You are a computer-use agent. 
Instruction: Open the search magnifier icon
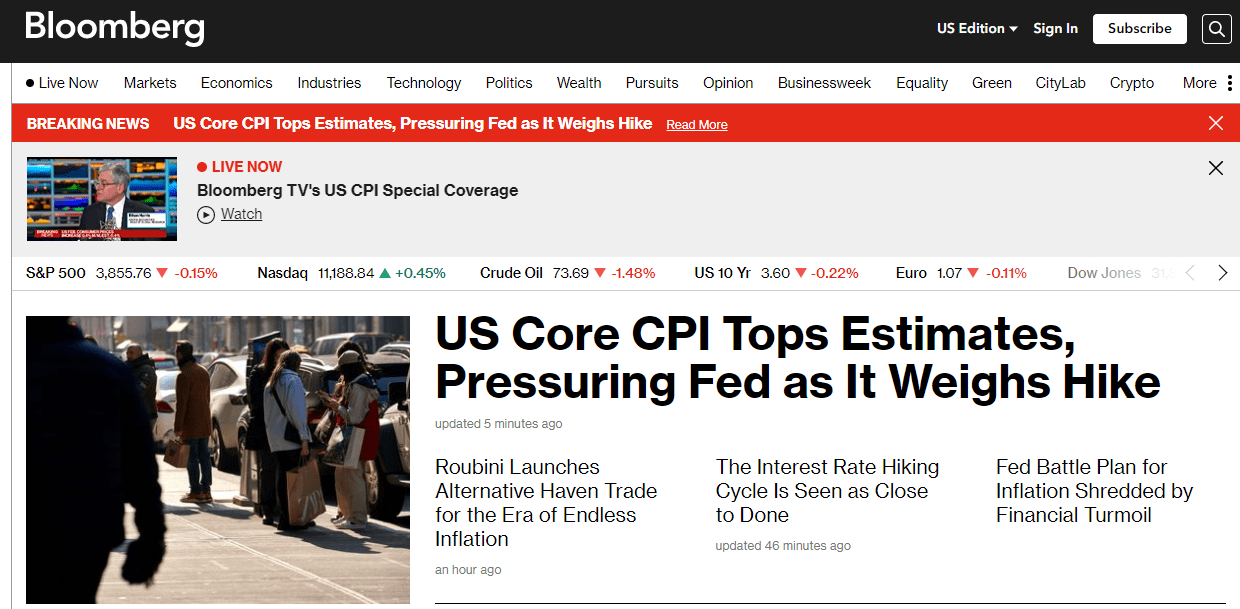[1216, 29]
